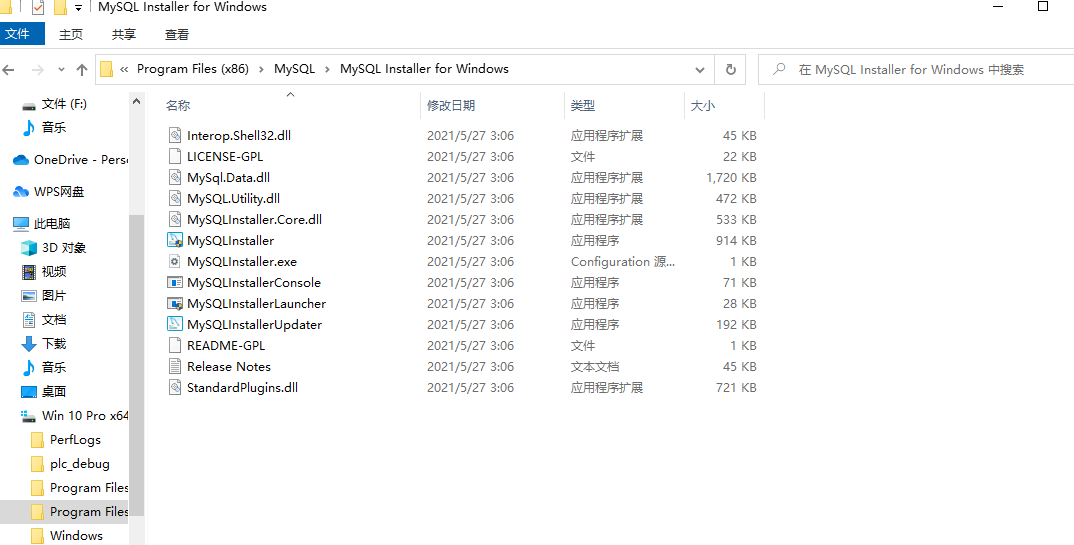Viewport: 1074px width, 545px height.
Task: Click the 桌面 desktop icon in sidebar
Action: tap(29, 392)
